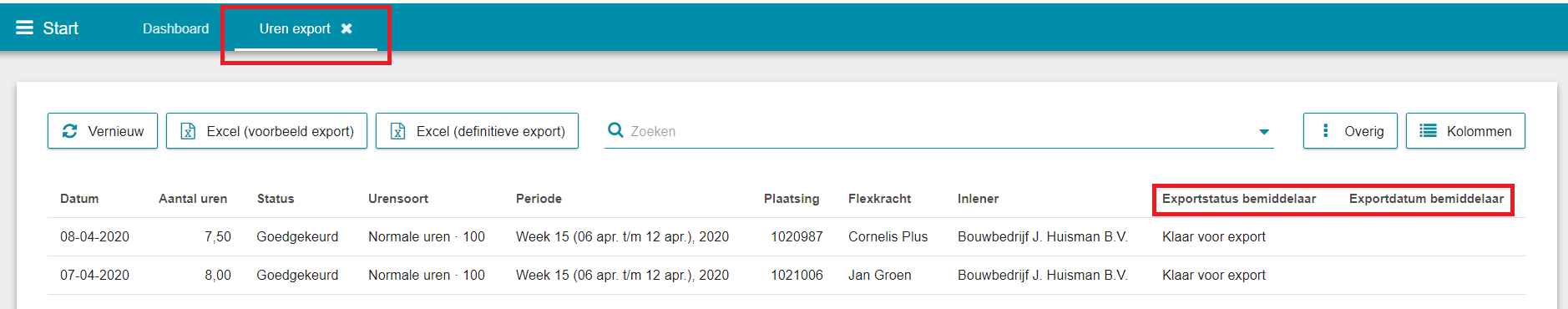The width and height of the screenshot is (1568, 309).
Task: Switch to the Dashboard tab
Action: pyautogui.click(x=175, y=28)
